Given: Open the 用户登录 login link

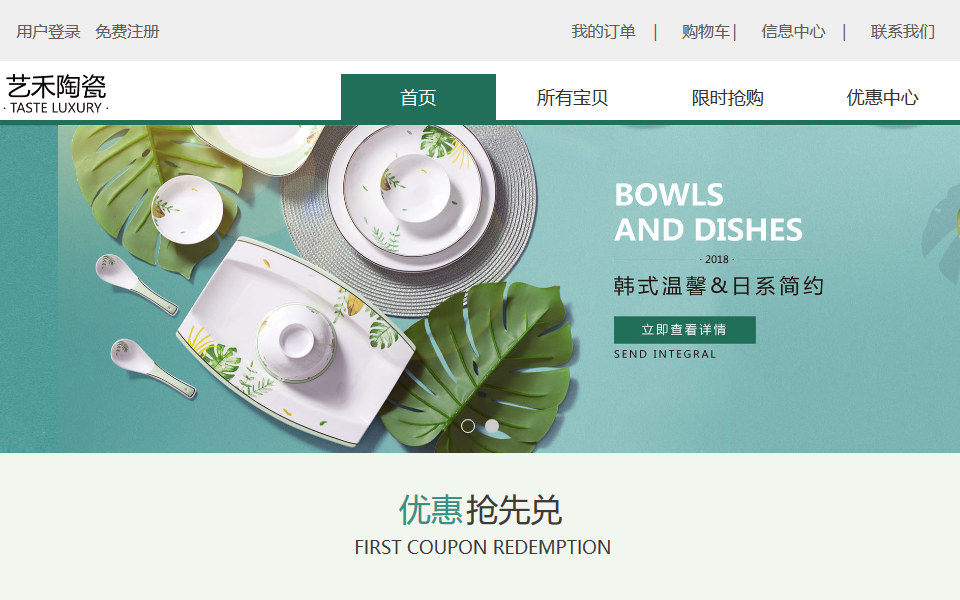Looking at the screenshot, I should pyautogui.click(x=48, y=32).
